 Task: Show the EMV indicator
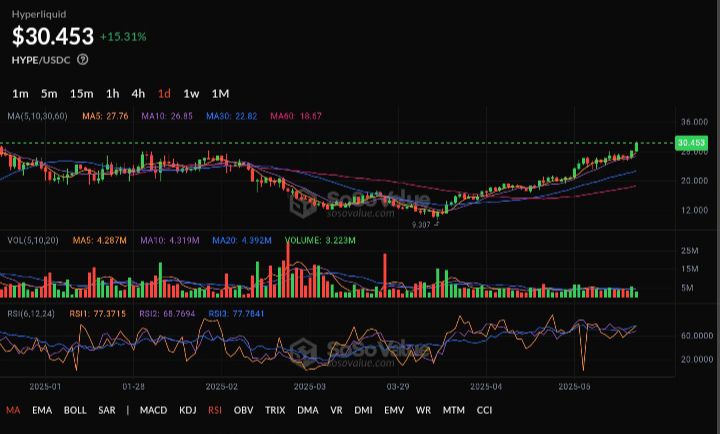394,410
